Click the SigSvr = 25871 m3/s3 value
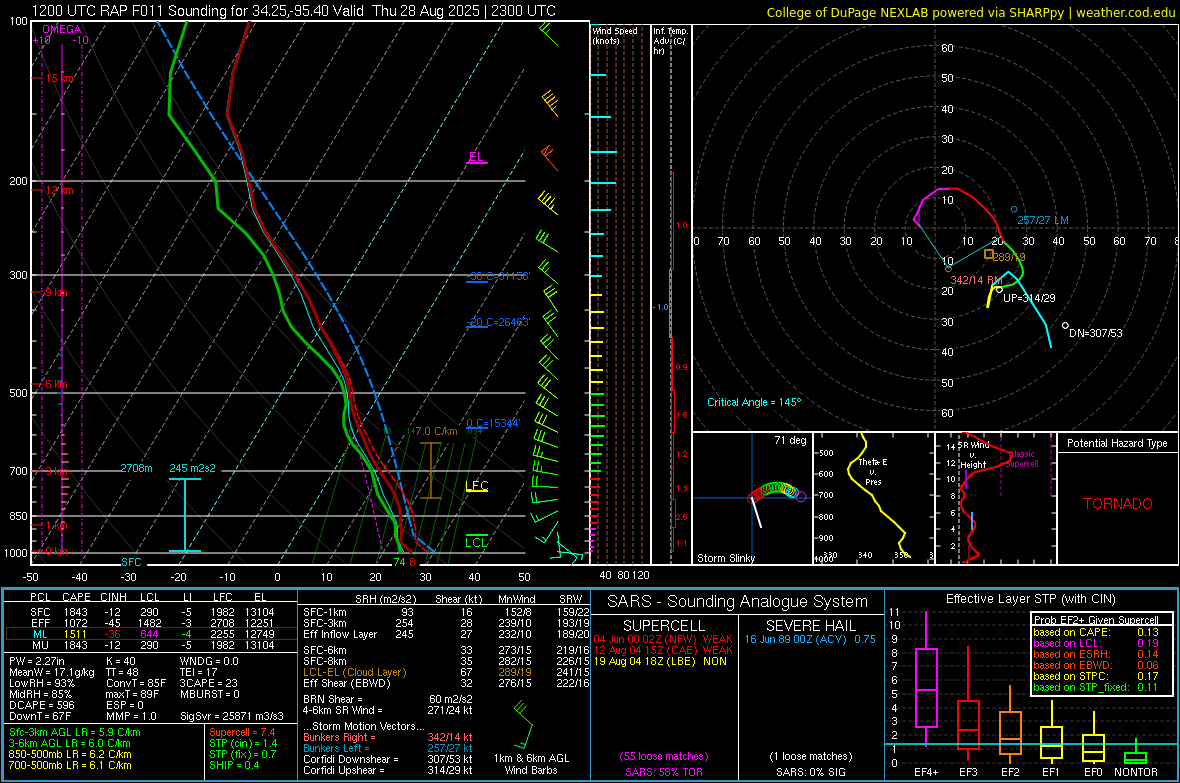The width and height of the screenshot is (1180, 783). pos(232,717)
